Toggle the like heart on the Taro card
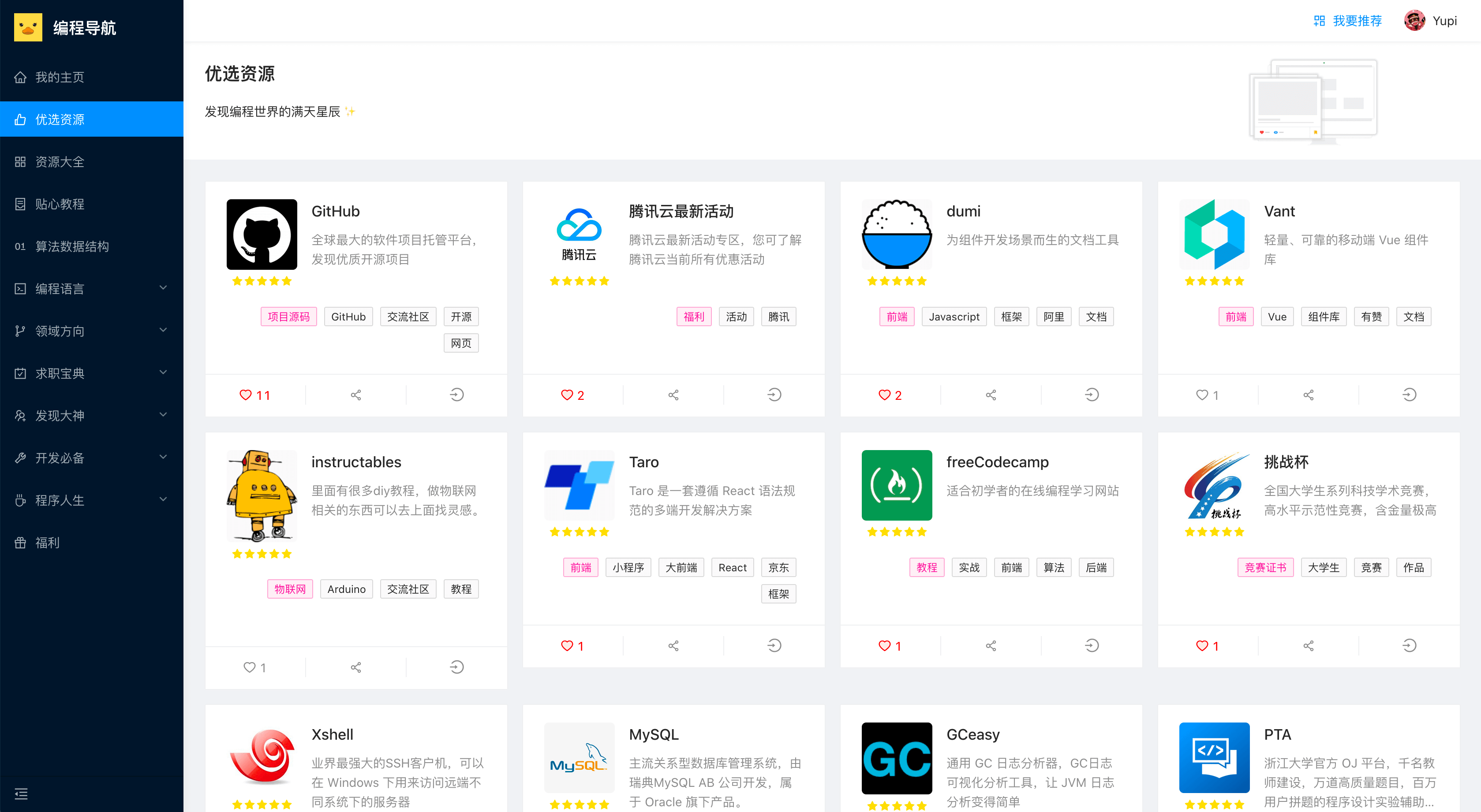 click(x=566, y=645)
